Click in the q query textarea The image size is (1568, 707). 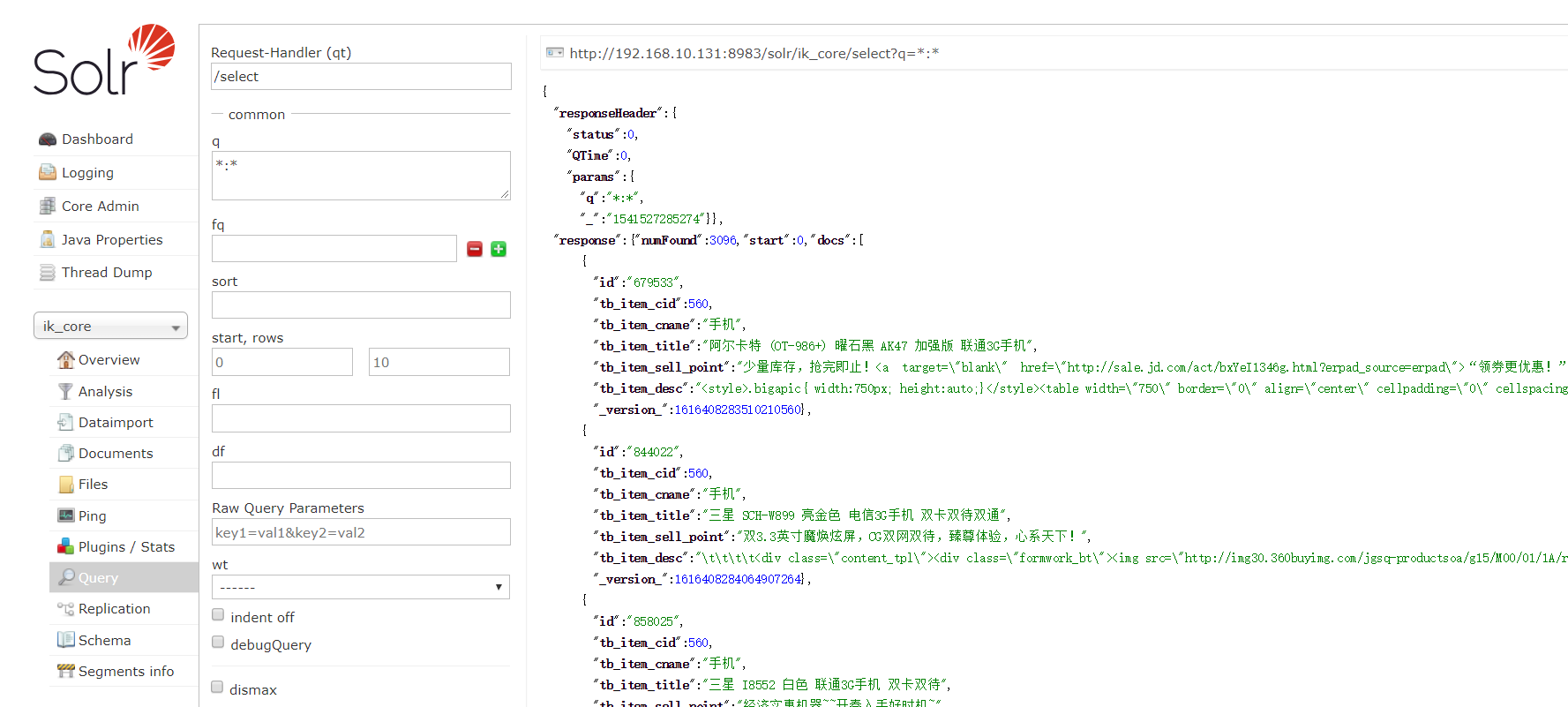361,176
